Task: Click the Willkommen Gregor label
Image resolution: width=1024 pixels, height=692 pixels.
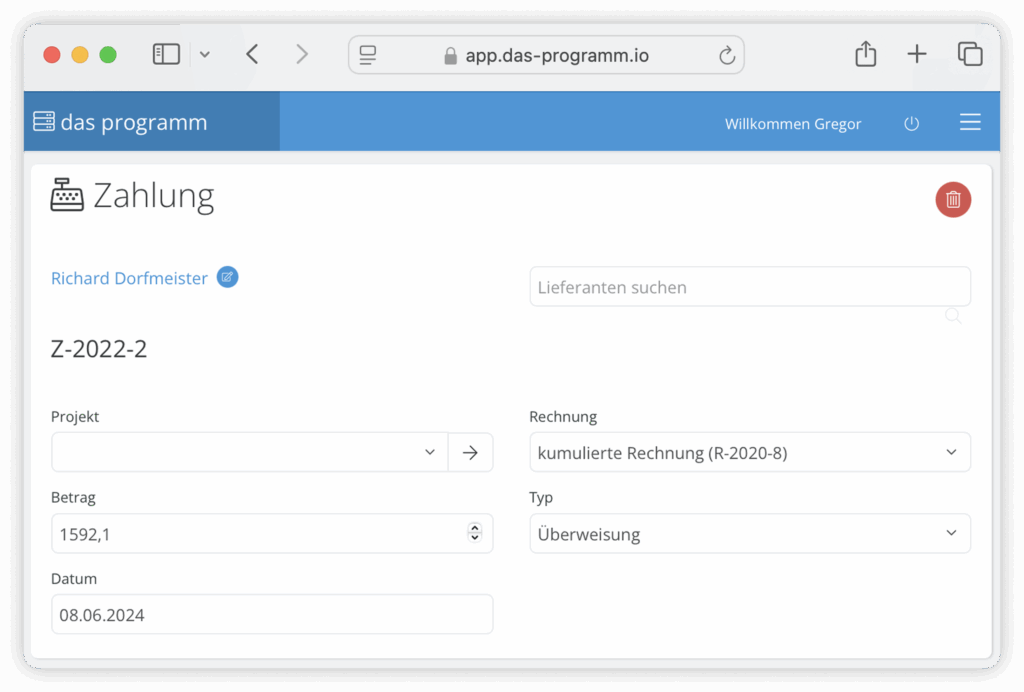Action: coord(793,123)
